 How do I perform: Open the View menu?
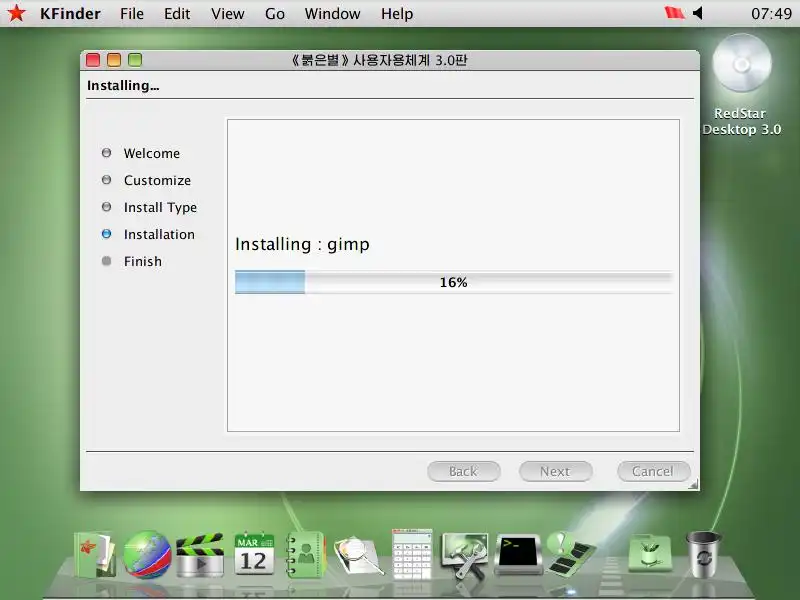click(x=228, y=14)
